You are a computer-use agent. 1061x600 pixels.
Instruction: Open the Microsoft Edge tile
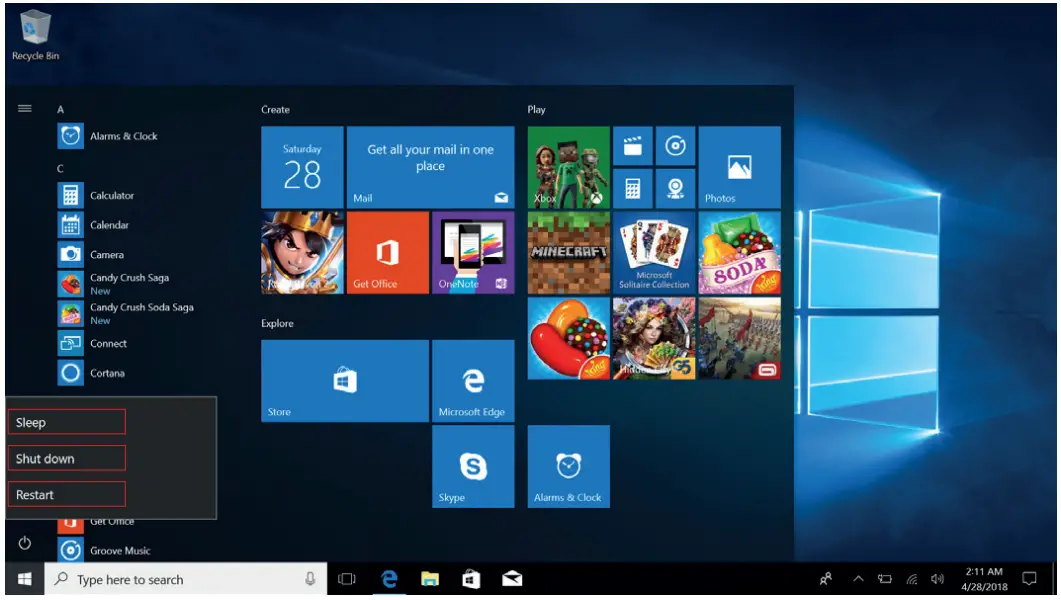pos(472,381)
